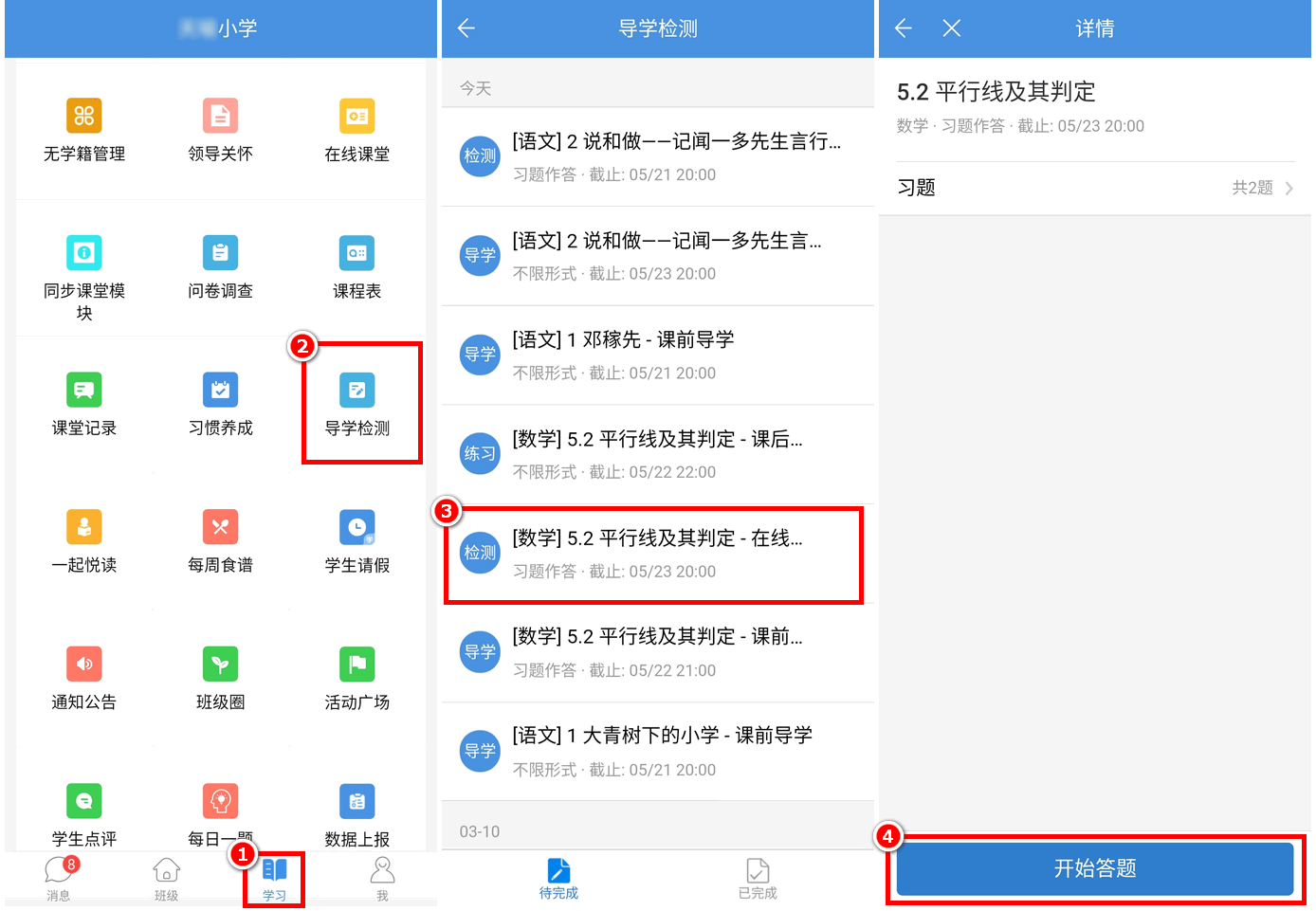Open the 邓稼先 课前导学 list item
Screen dimensions: 1316x911
point(654,355)
